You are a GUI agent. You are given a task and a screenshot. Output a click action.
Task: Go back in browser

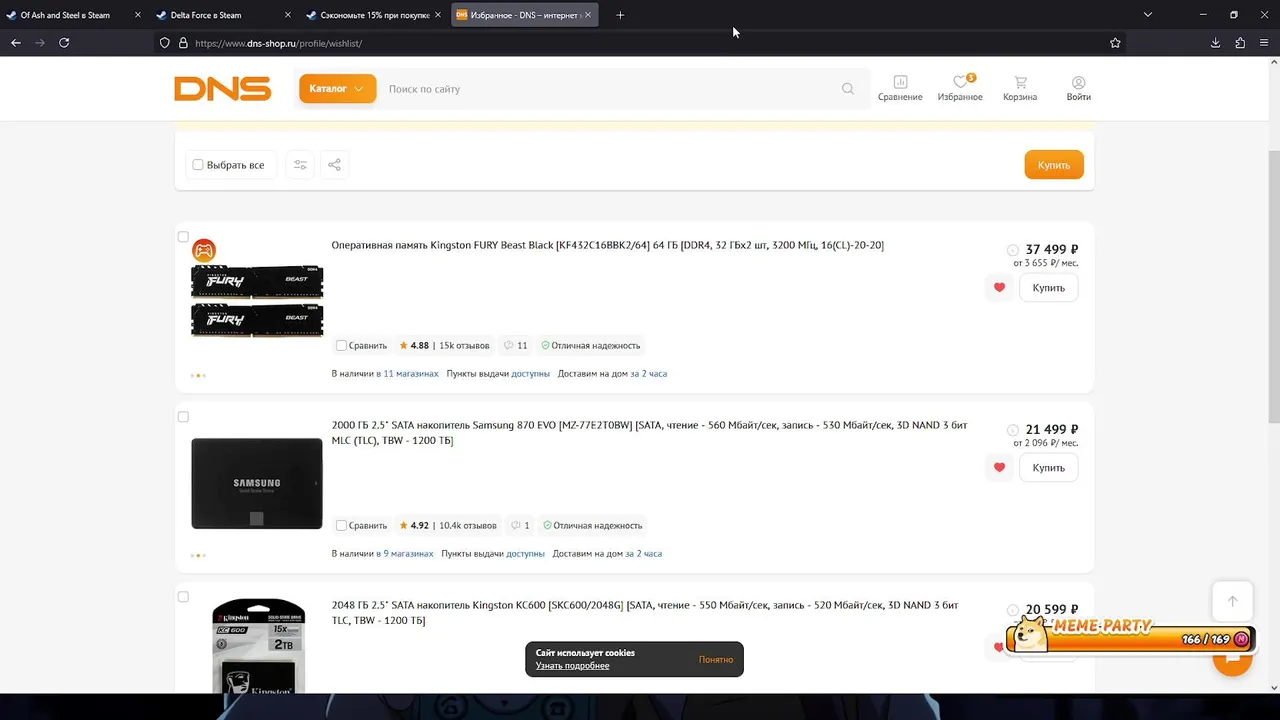(x=16, y=43)
